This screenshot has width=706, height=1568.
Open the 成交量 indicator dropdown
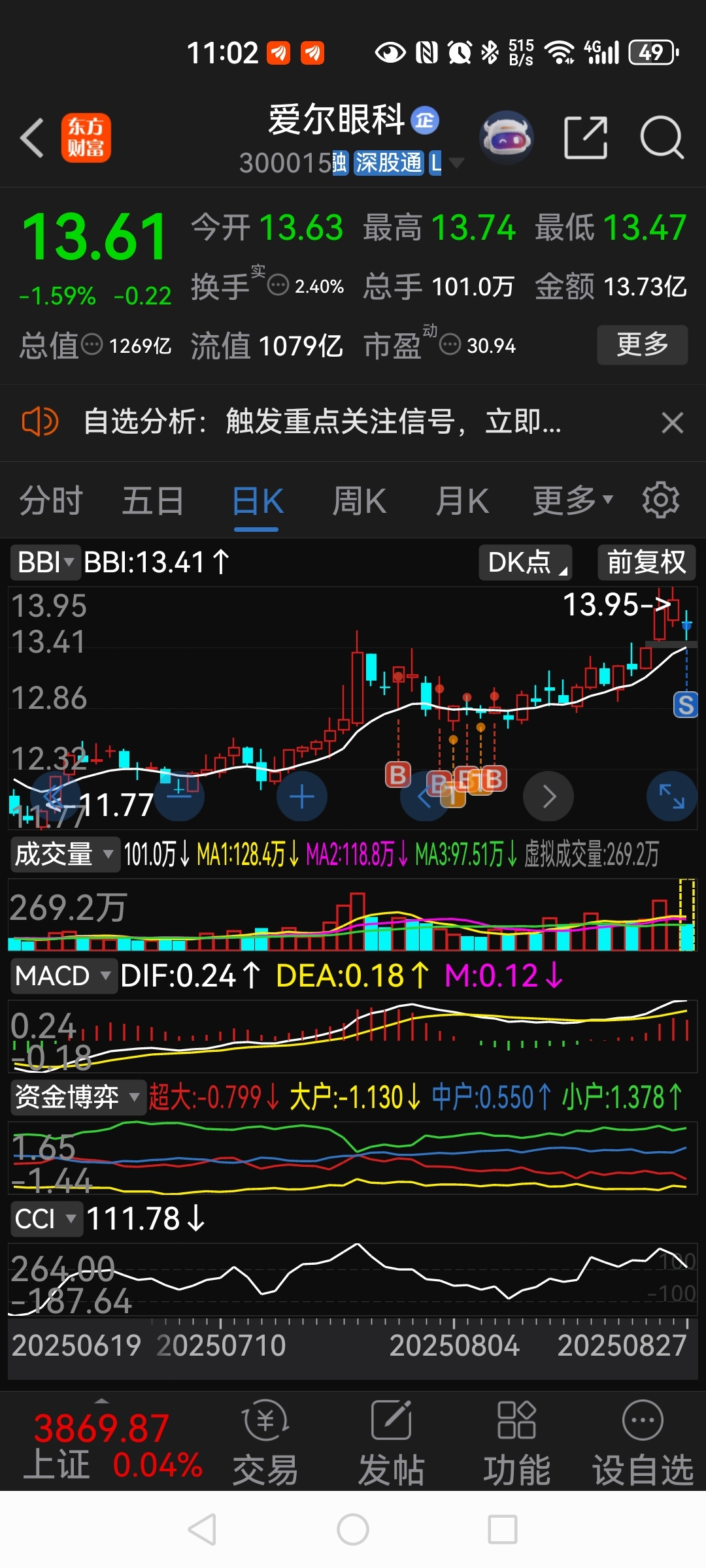[65, 855]
